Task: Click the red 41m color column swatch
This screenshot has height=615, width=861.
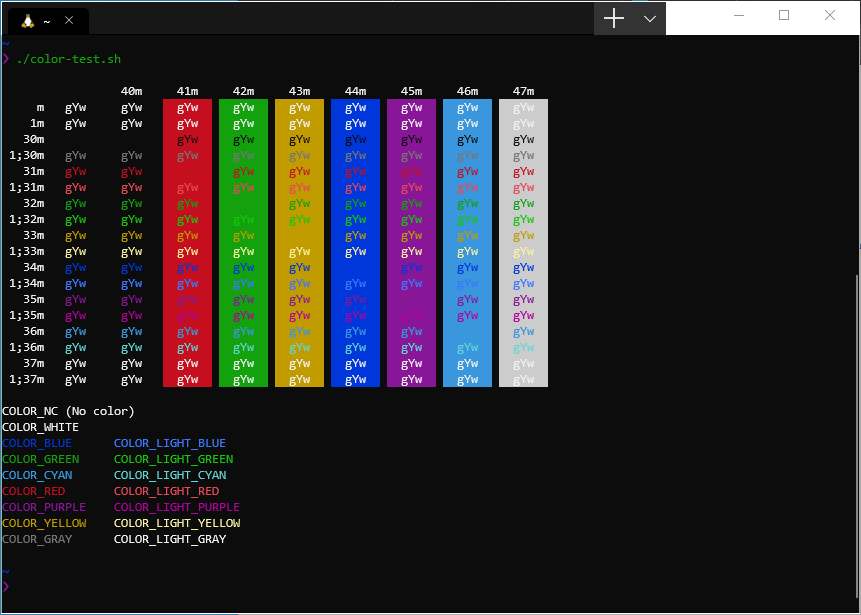Action: 187,240
